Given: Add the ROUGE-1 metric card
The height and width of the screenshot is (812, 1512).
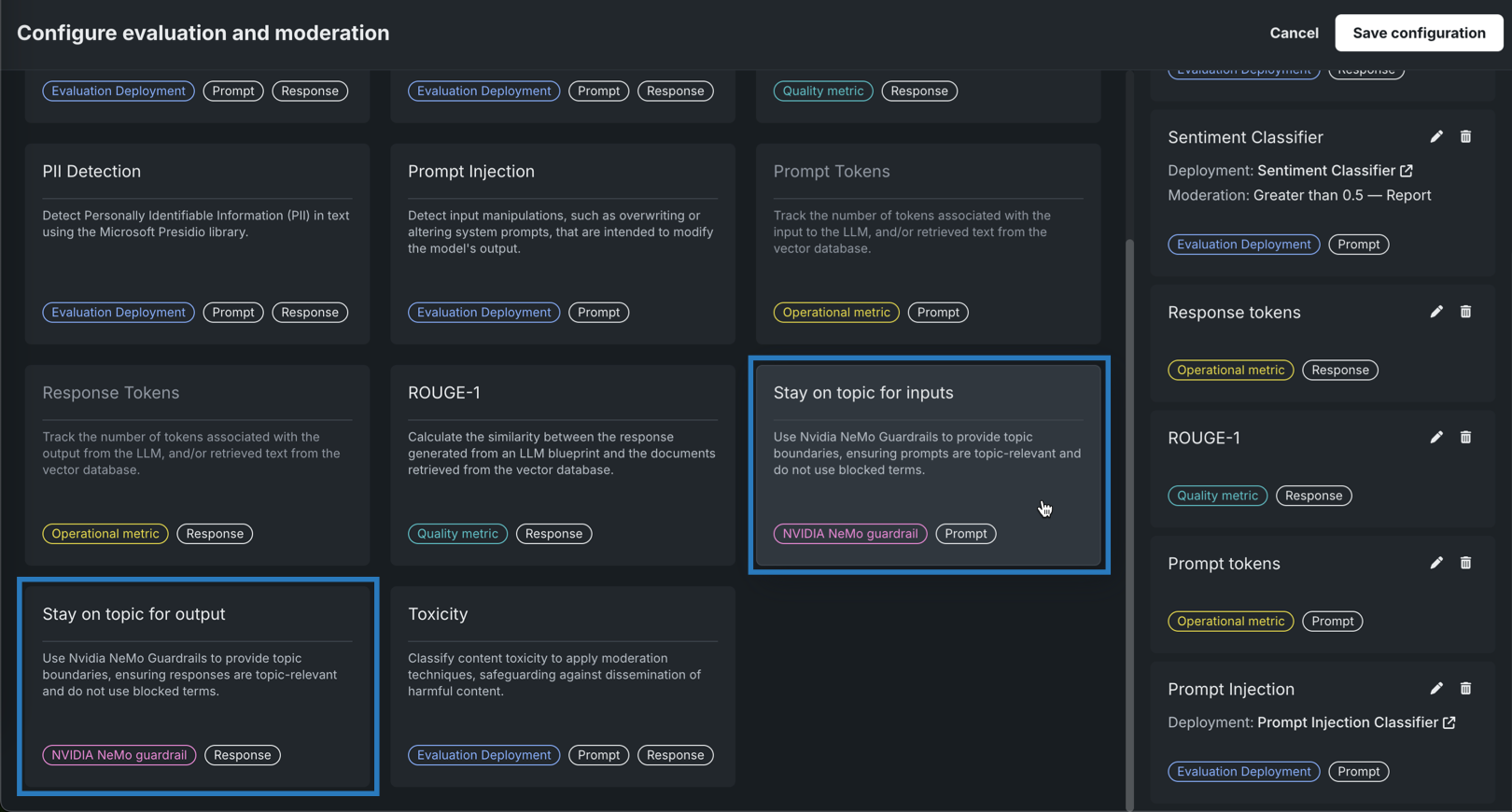Looking at the screenshot, I should [562, 464].
